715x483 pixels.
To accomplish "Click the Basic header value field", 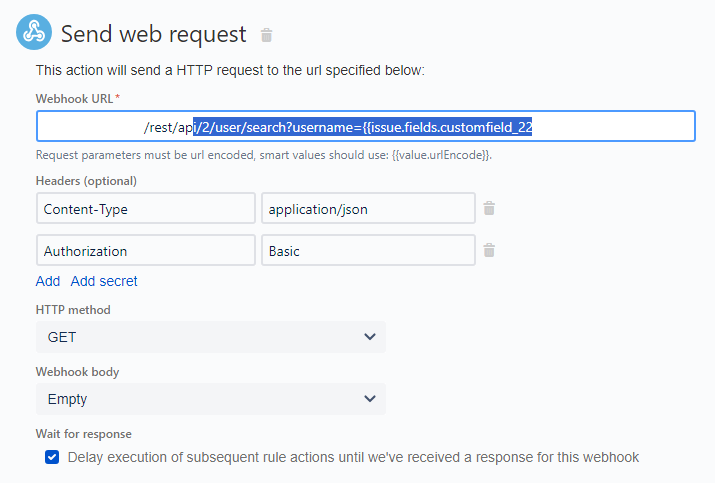I will tap(367, 251).
